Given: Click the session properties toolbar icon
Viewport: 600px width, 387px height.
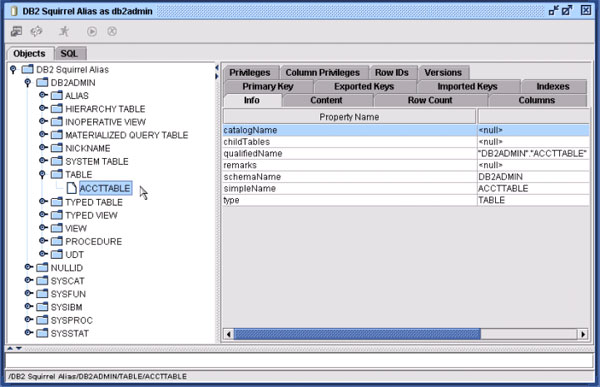Looking at the screenshot, I should [x=16, y=31].
